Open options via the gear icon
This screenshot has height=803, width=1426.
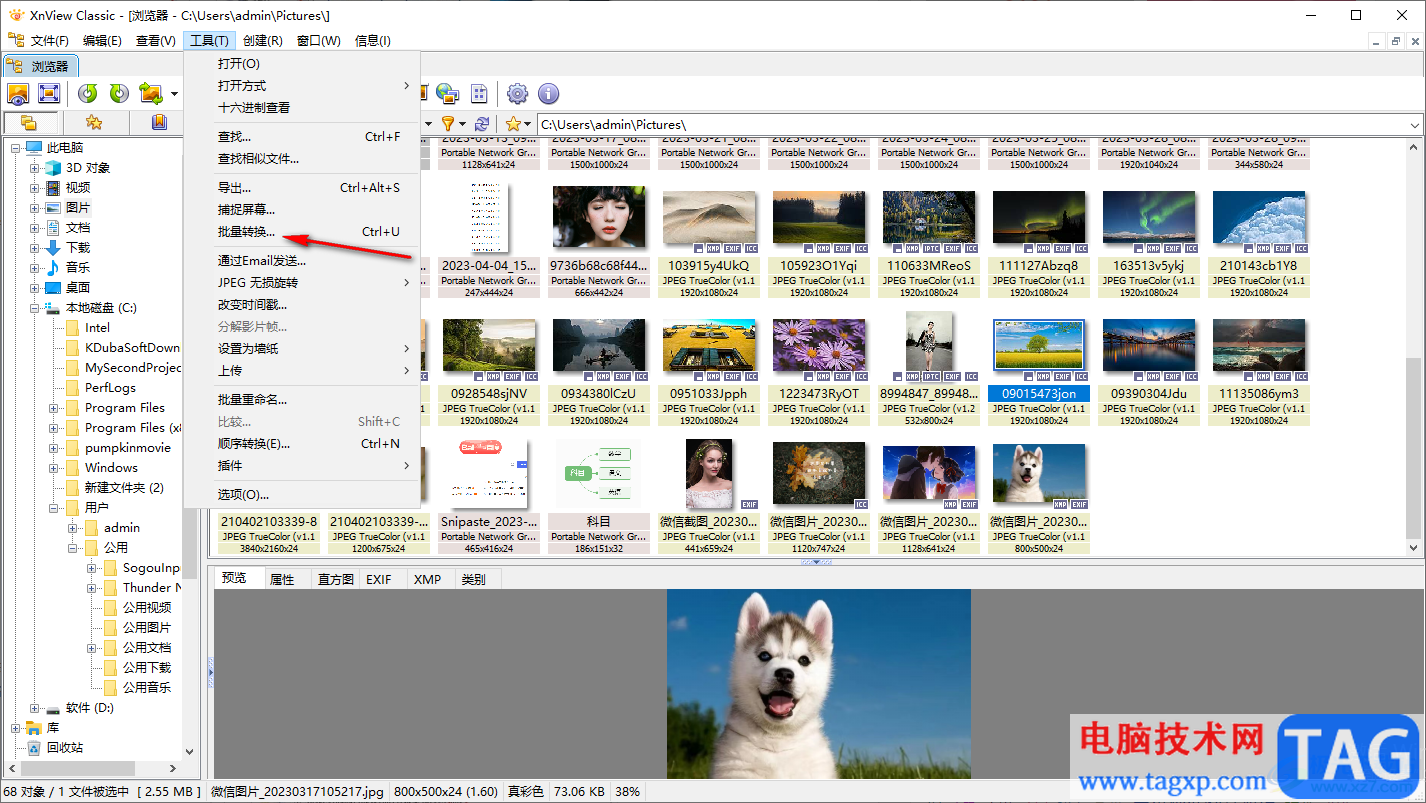pos(517,93)
